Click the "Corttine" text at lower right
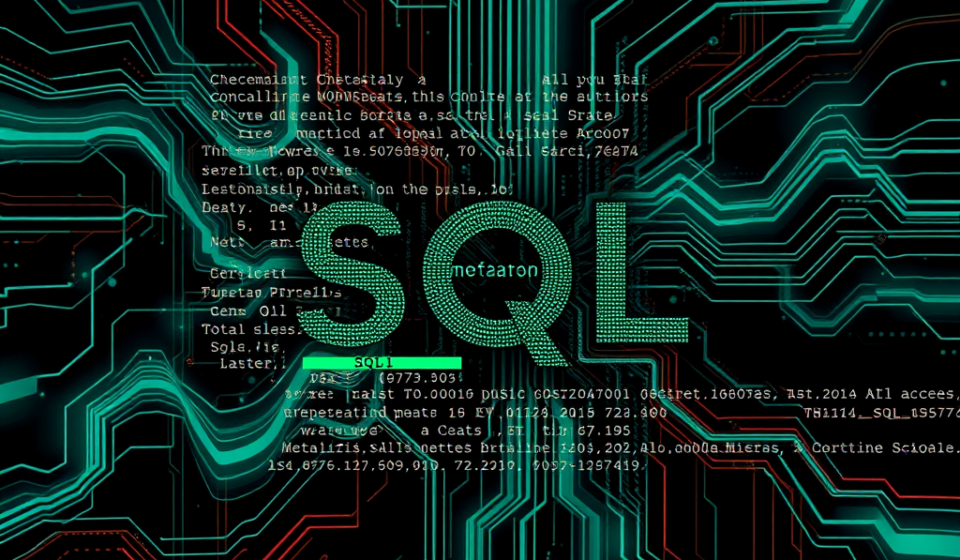Viewport: 960px width, 560px height. [848, 447]
